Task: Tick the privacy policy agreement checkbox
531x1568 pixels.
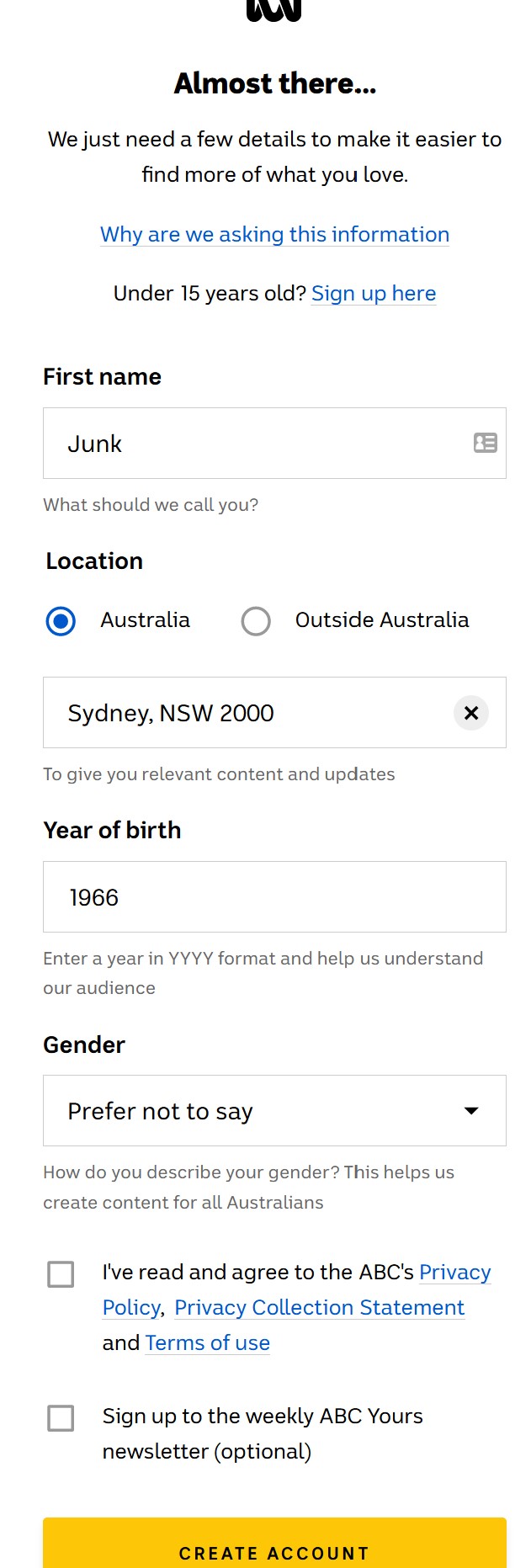Action: pos(61,1274)
